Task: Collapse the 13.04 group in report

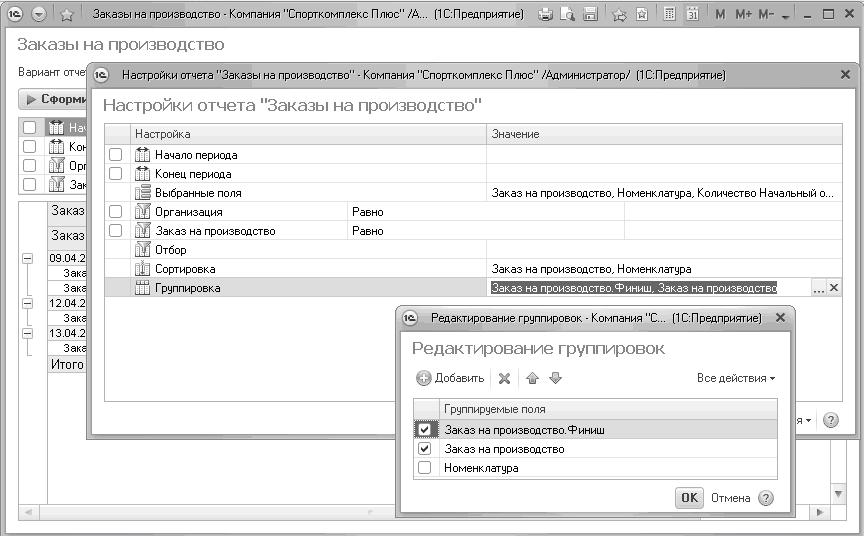Action: (x=27, y=333)
